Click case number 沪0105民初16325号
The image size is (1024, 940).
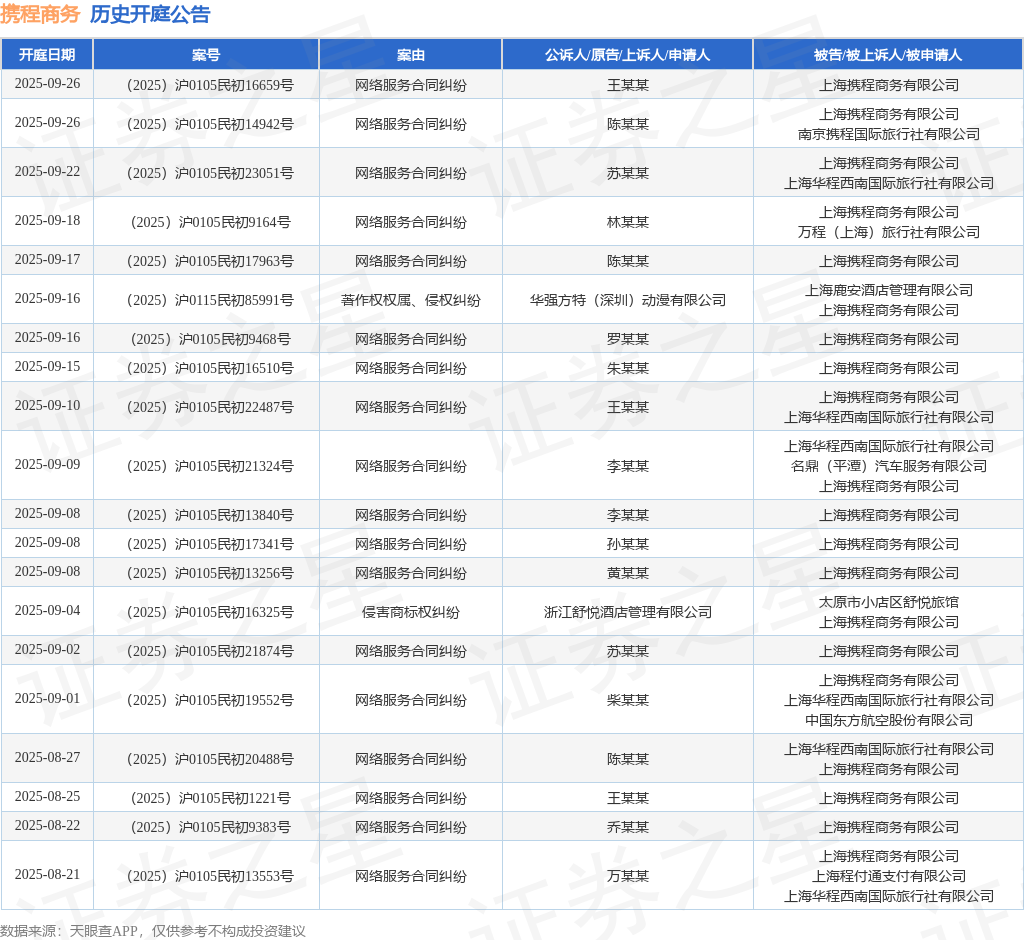210,611
